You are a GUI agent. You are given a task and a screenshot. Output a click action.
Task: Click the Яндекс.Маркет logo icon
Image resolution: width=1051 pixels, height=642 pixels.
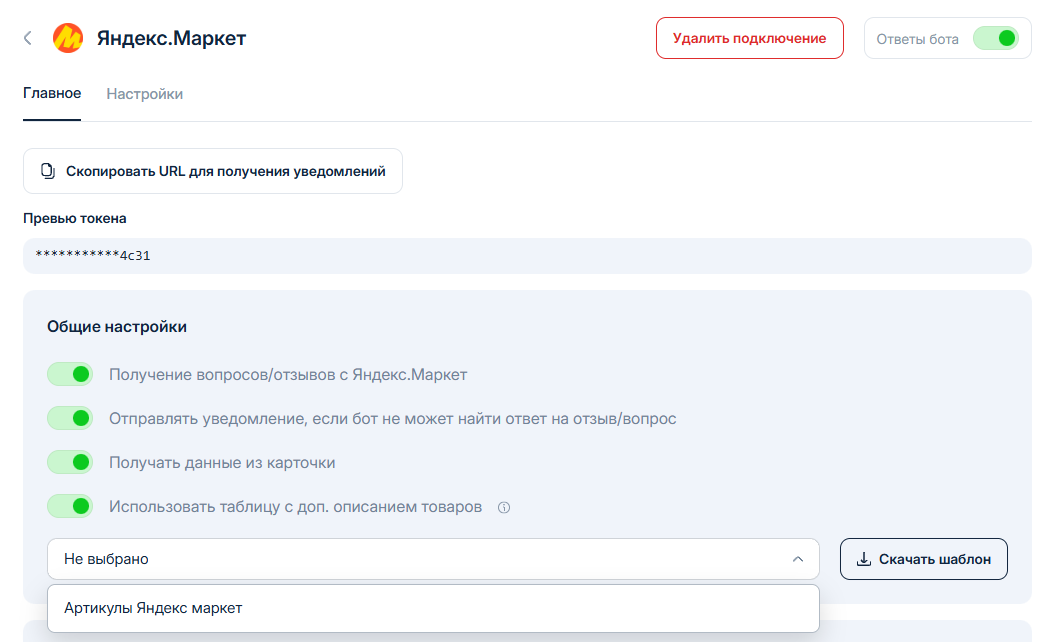coord(68,38)
